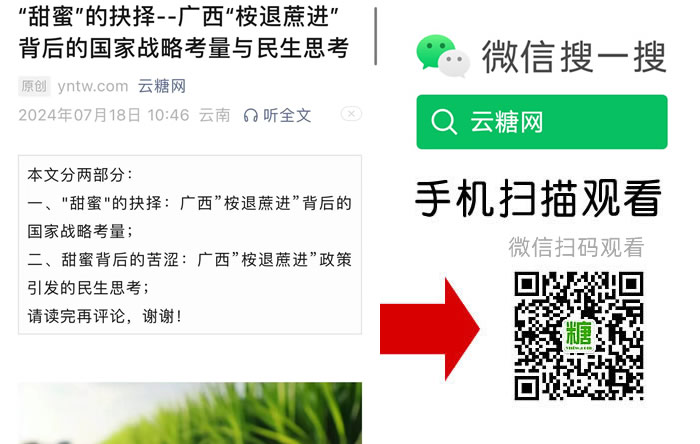This screenshot has width=700, height=444.
Task: Click the 听全文 listen button
Action: click(x=277, y=116)
